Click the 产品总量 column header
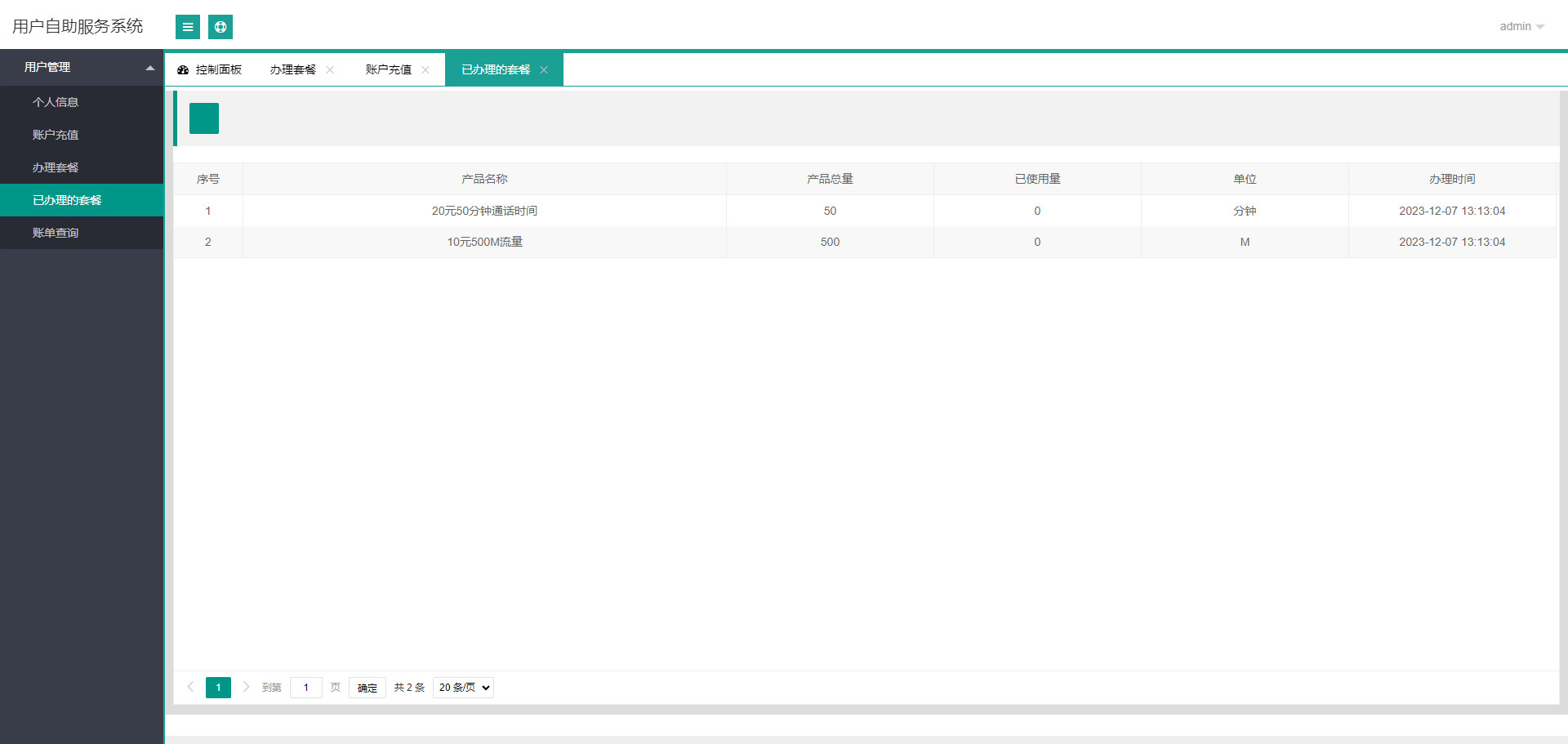 (830, 179)
